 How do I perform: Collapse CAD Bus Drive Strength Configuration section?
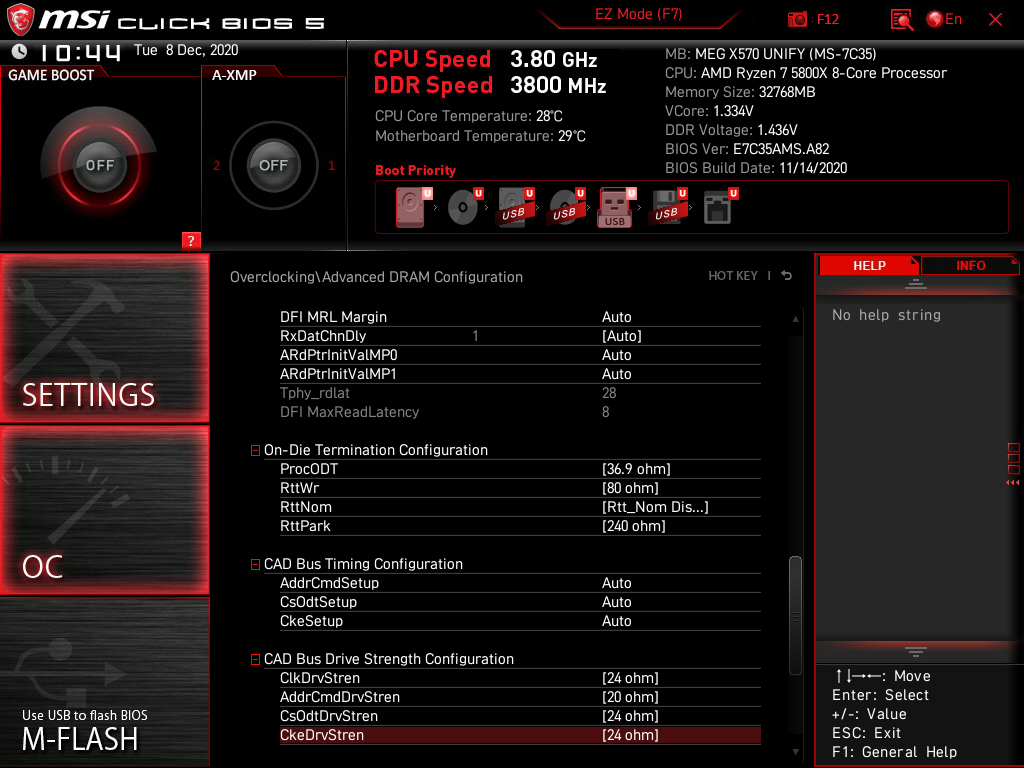[x=255, y=660]
